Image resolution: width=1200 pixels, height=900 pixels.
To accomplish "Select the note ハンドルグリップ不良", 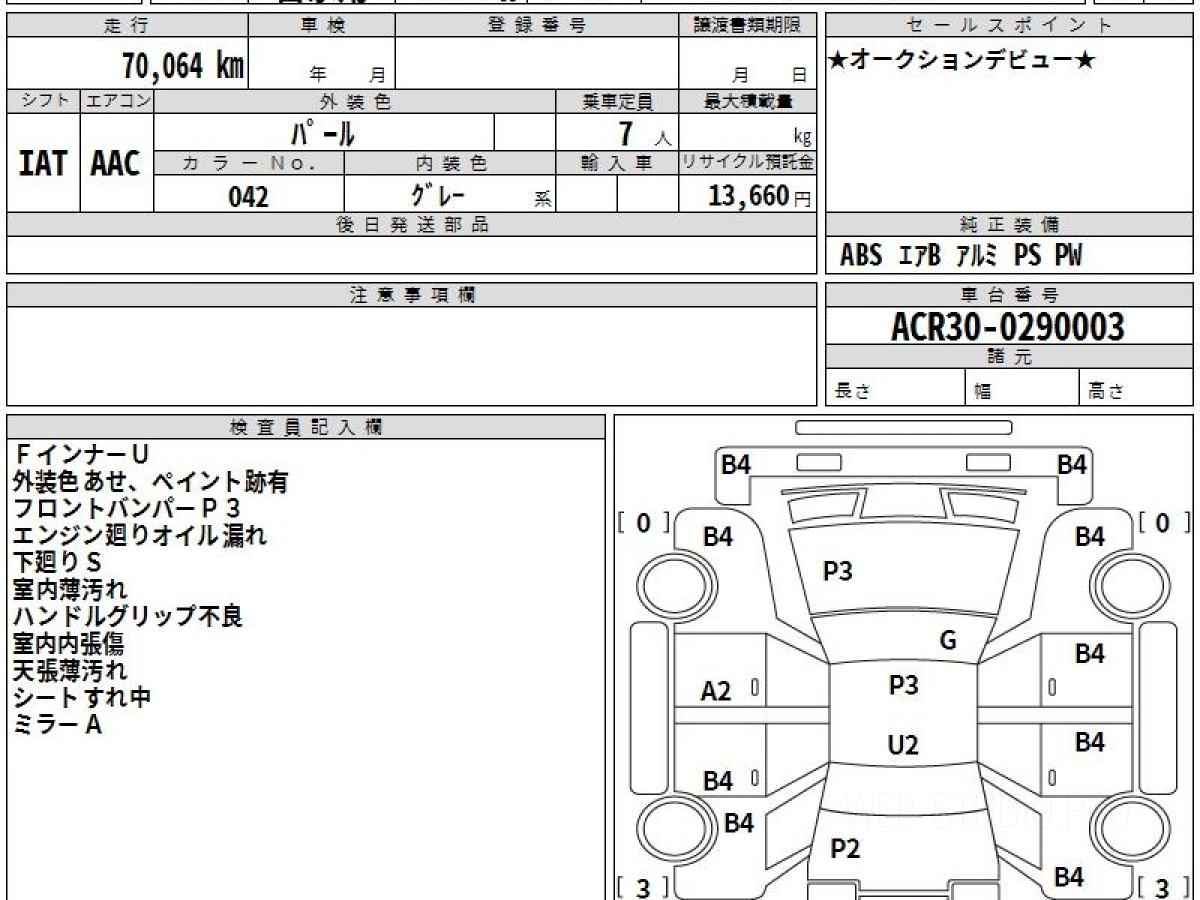I will point(128,616).
